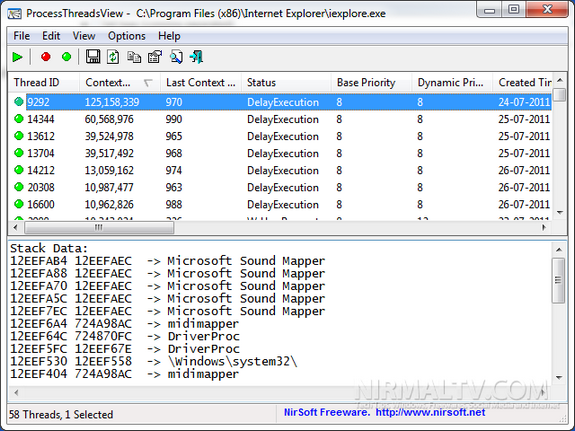Click thread list scroll up arrow
Viewport: 575px width, 431px height.
(x=560, y=80)
